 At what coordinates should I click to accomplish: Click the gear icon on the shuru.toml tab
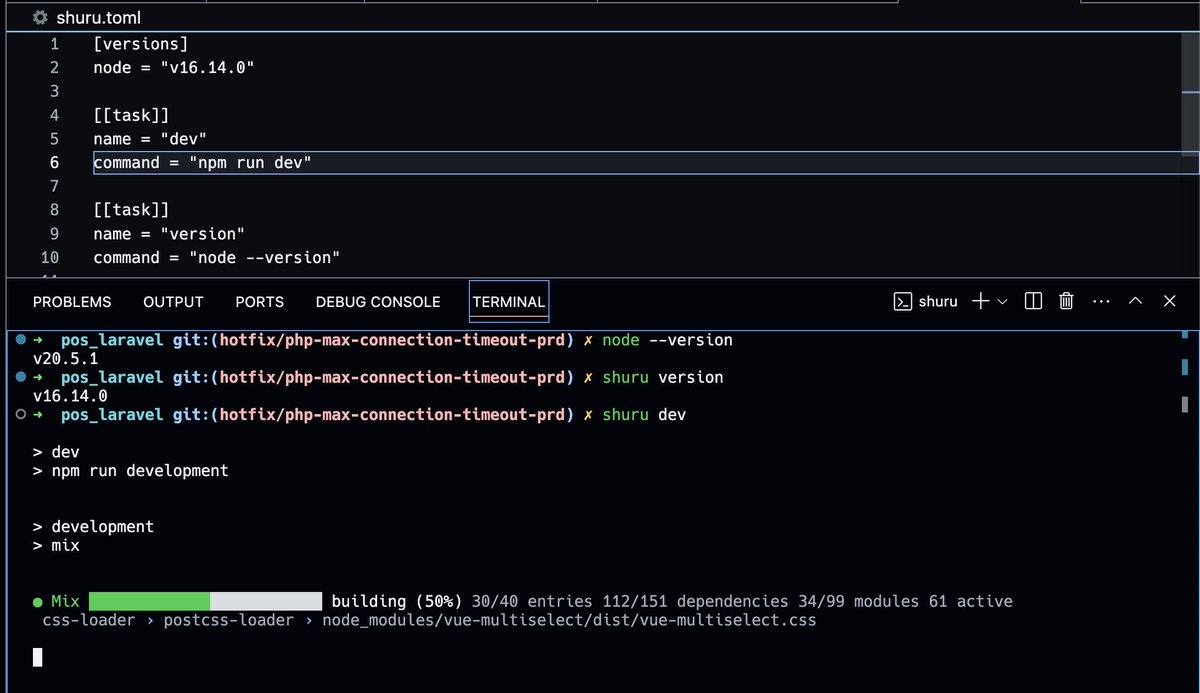38,17
